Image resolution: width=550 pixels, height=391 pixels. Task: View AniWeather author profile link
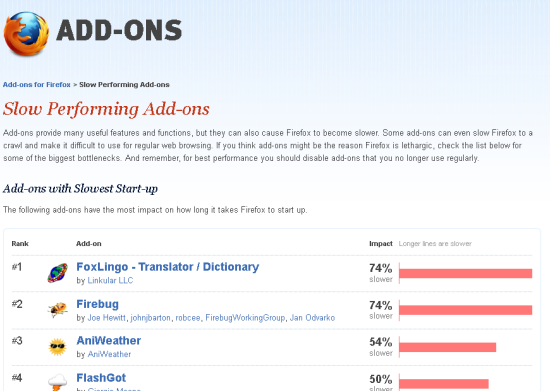click(x=109, y=354)
